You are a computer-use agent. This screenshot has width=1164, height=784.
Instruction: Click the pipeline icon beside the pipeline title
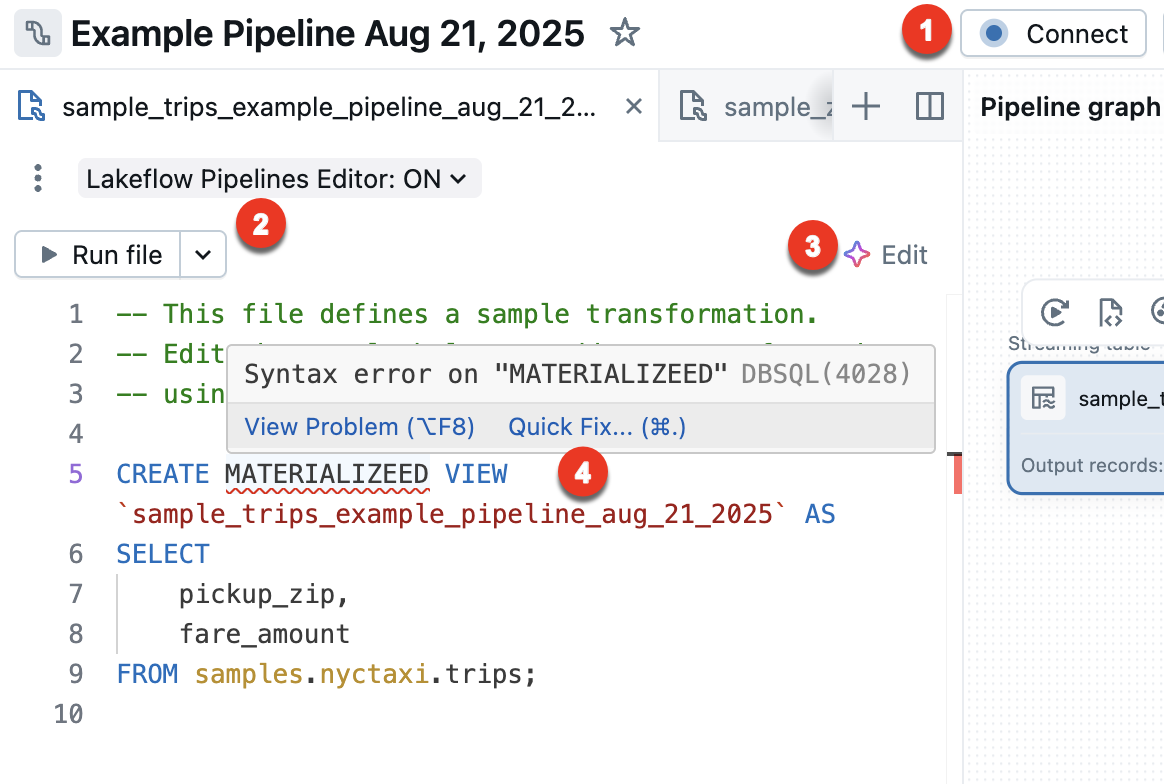point(36,33)
